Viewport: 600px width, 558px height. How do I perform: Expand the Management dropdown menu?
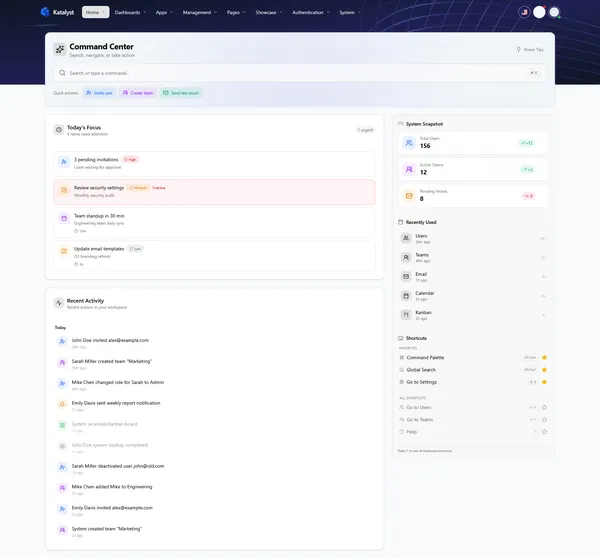[x=200, y=12]
